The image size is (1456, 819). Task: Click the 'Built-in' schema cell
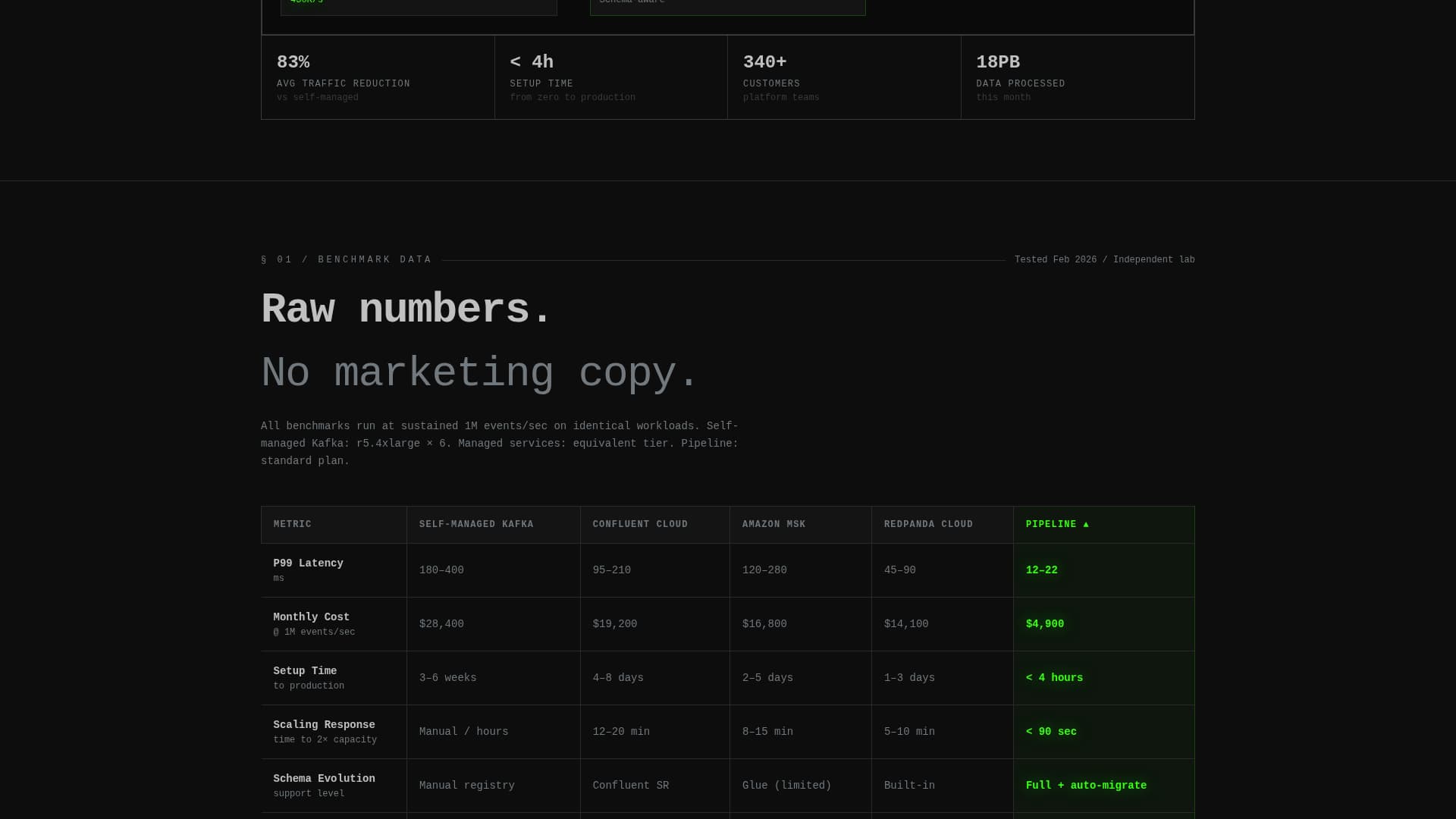tap(943, 786)
